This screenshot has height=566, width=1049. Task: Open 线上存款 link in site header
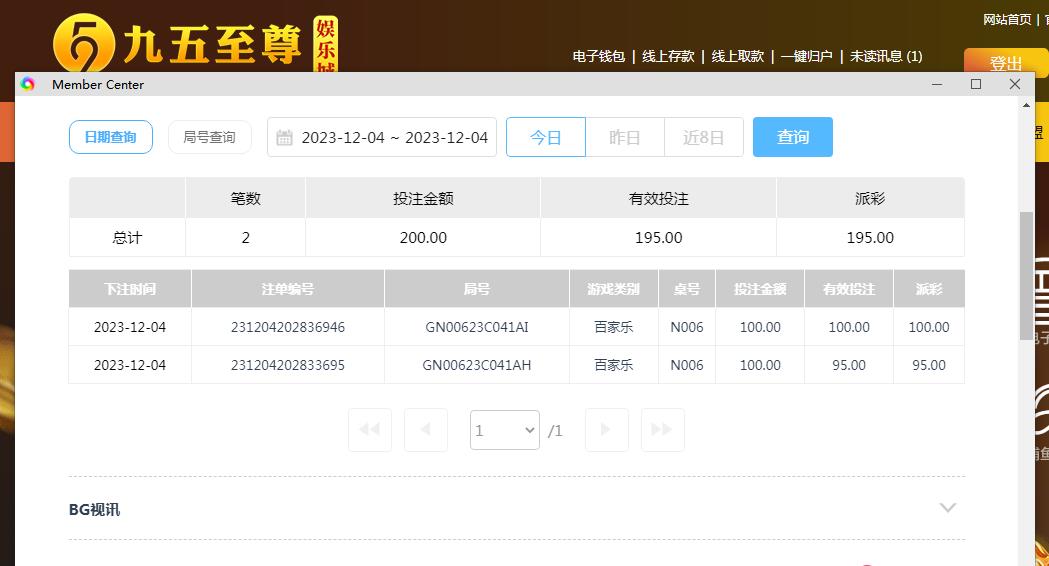(668, 56)
